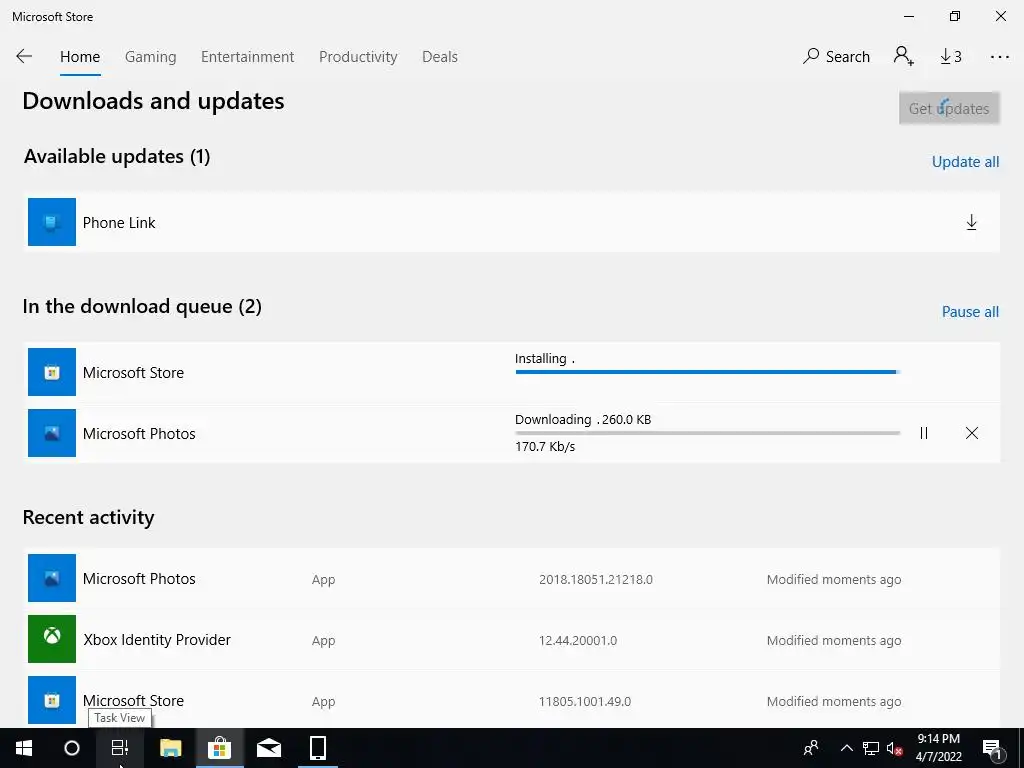Open downloads indicator showing 3
Viewport: 1024px width, 768px height.
tap(951, 57)
